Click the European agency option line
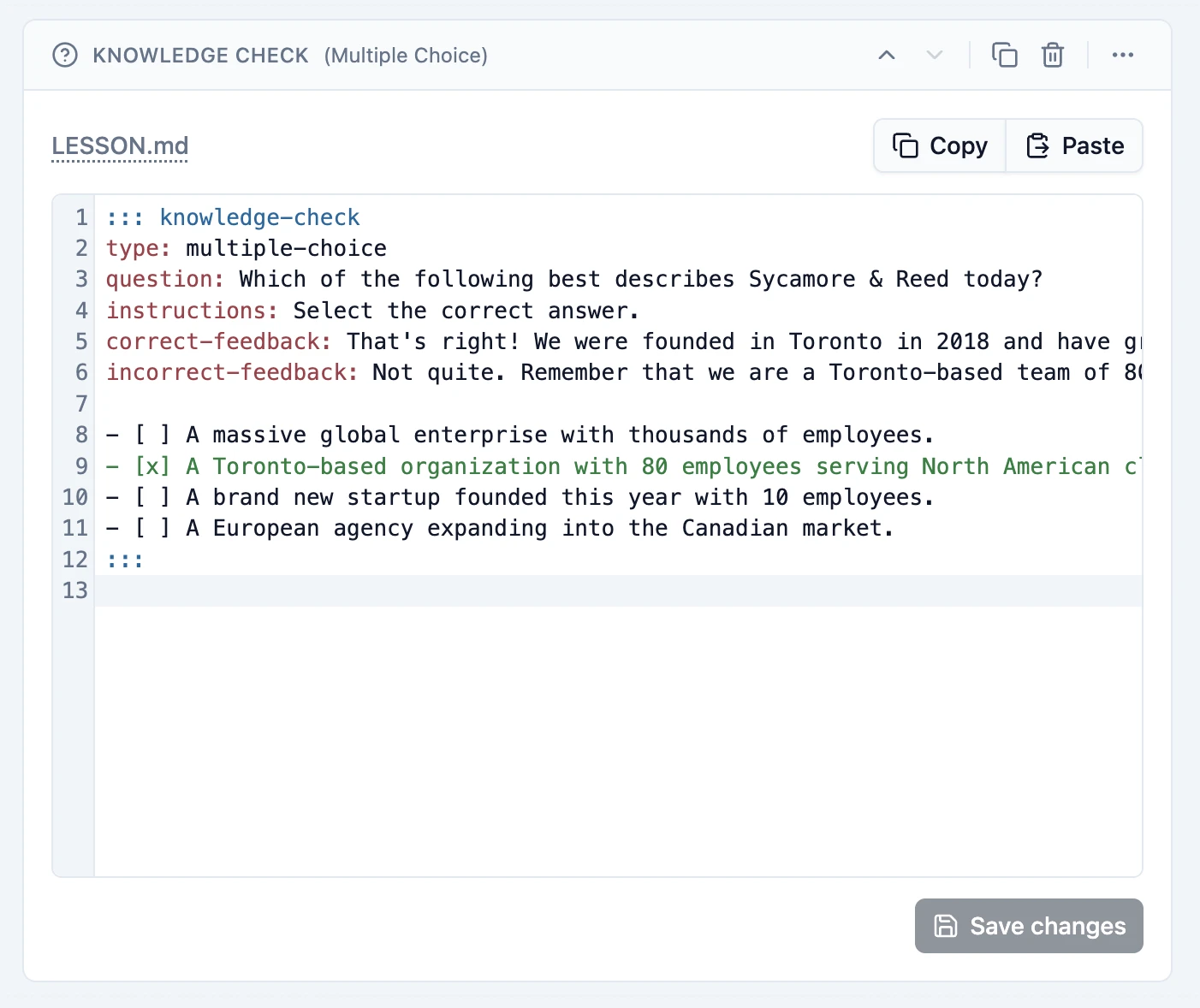This screenshot has width=1200, height=1008. point(500,528)
